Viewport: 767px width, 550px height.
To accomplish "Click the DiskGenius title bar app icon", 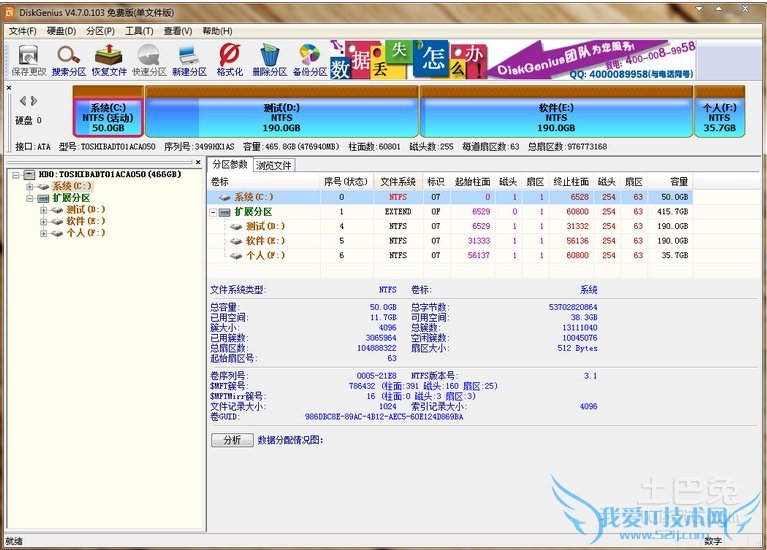I will click(10, 12).
